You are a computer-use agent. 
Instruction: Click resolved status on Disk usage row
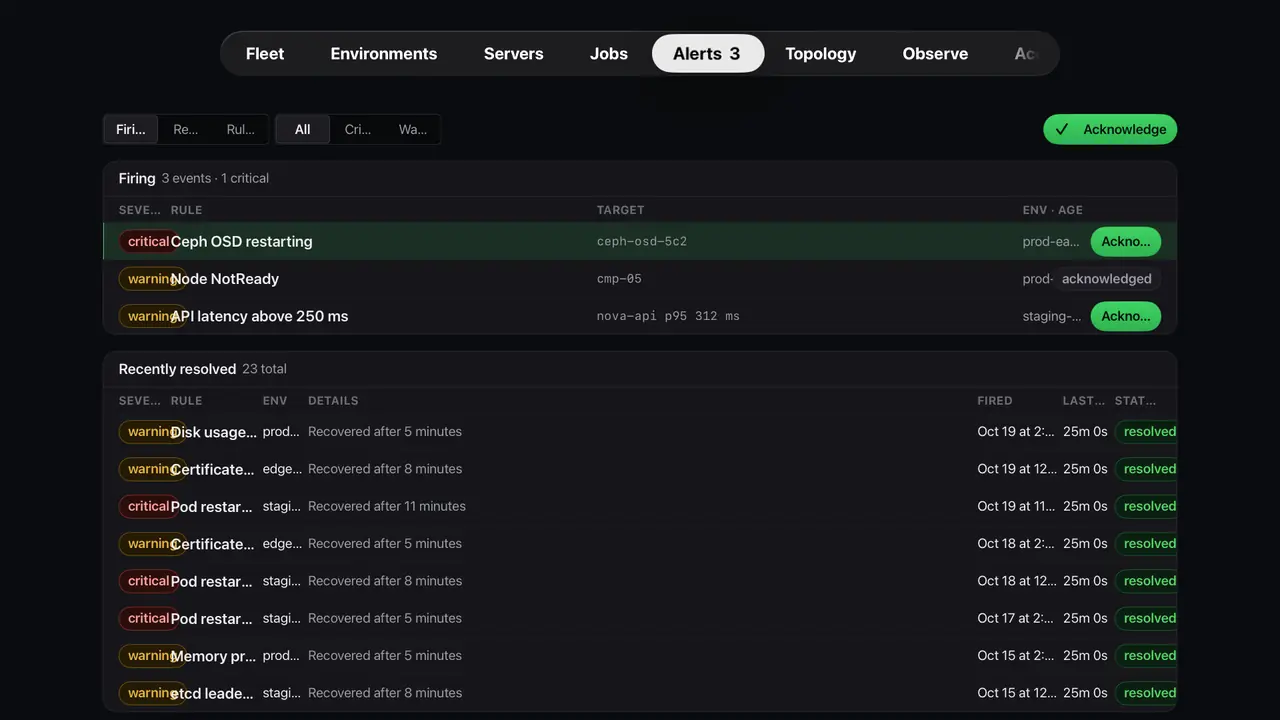pyautogui.click(x=1146, y=432)
